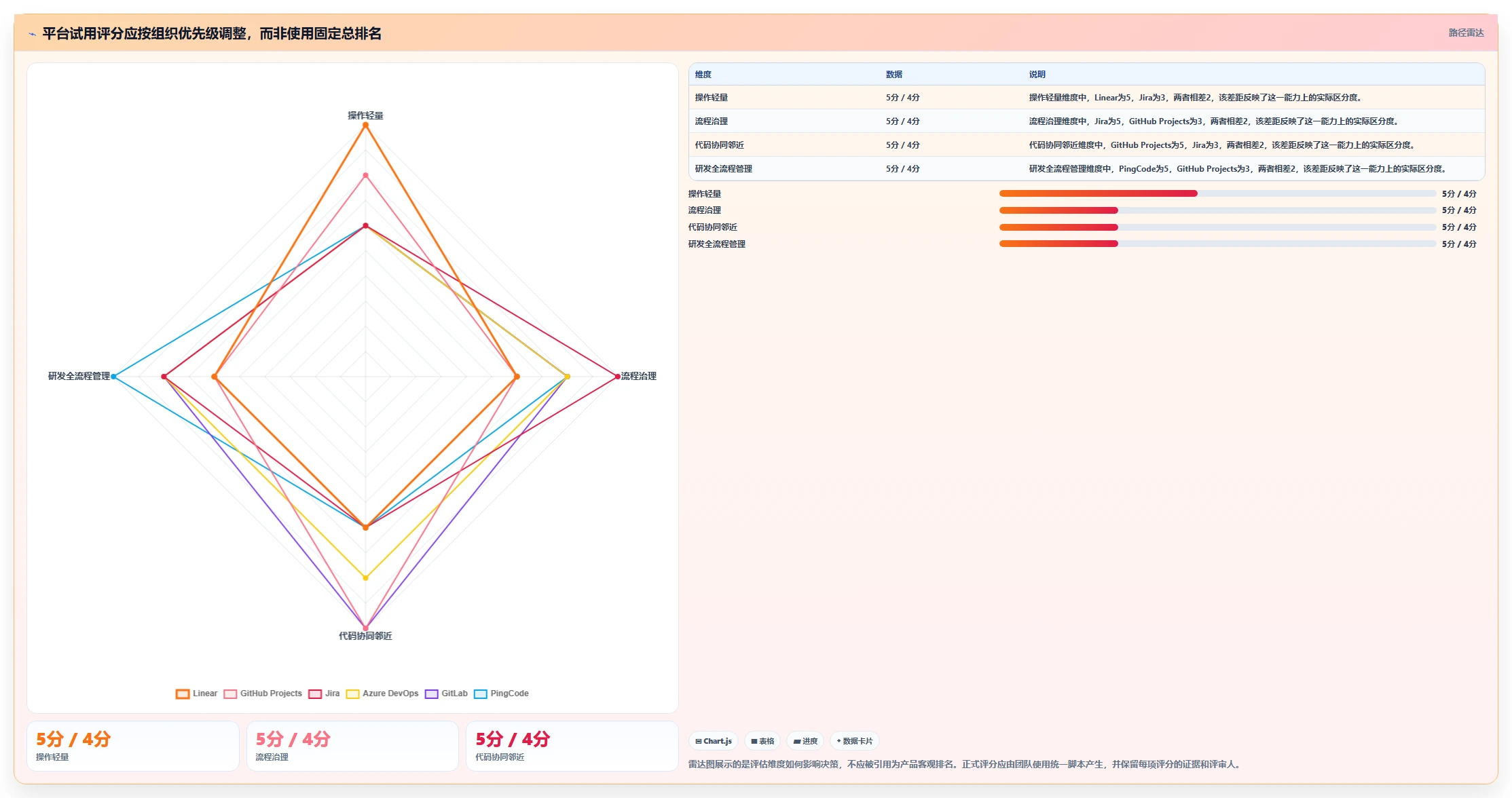Click the yellow Azure DevOps point on 代码协同邻近 axis

coord(365,578)
